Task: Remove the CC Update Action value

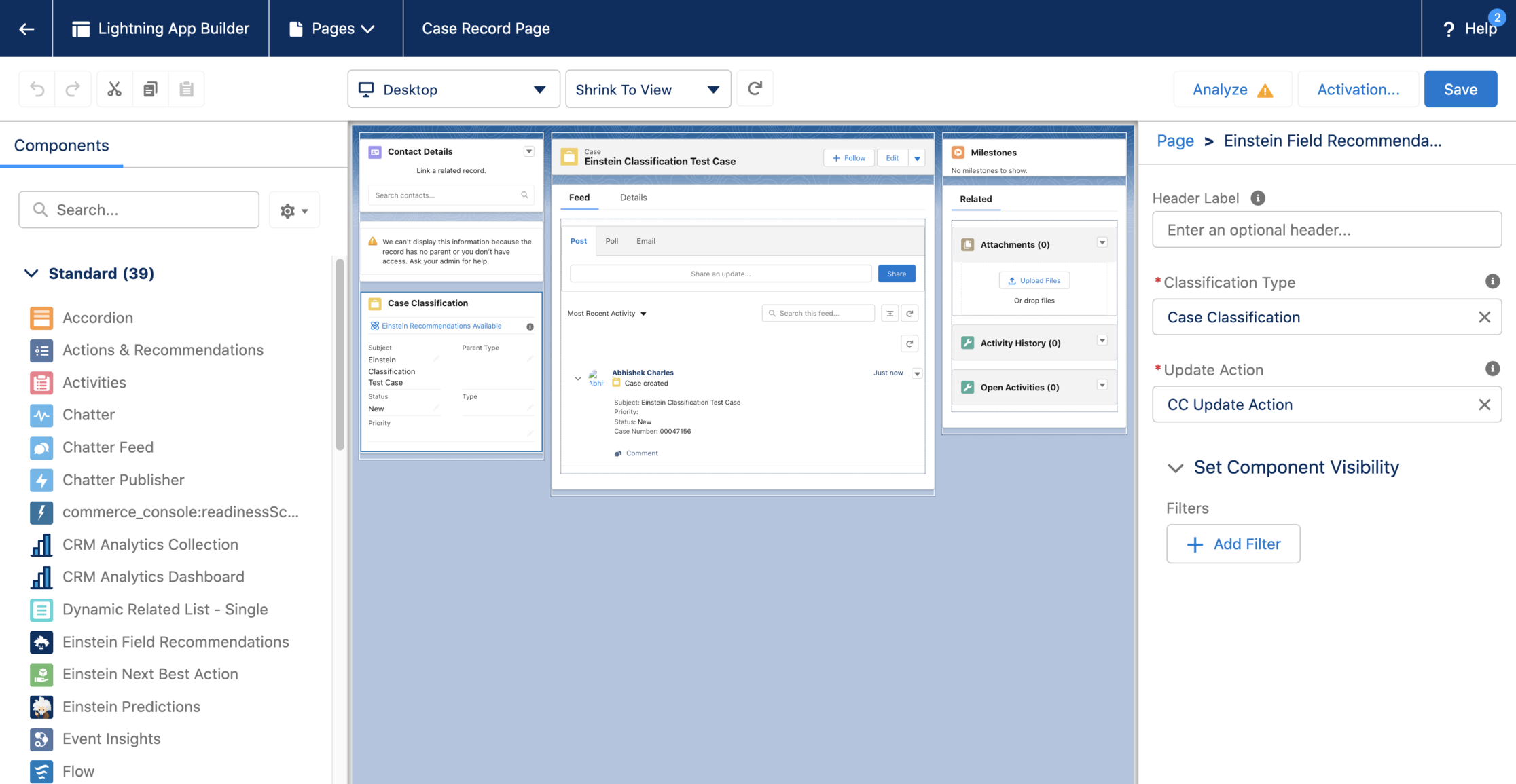Action: [1484, 405]
